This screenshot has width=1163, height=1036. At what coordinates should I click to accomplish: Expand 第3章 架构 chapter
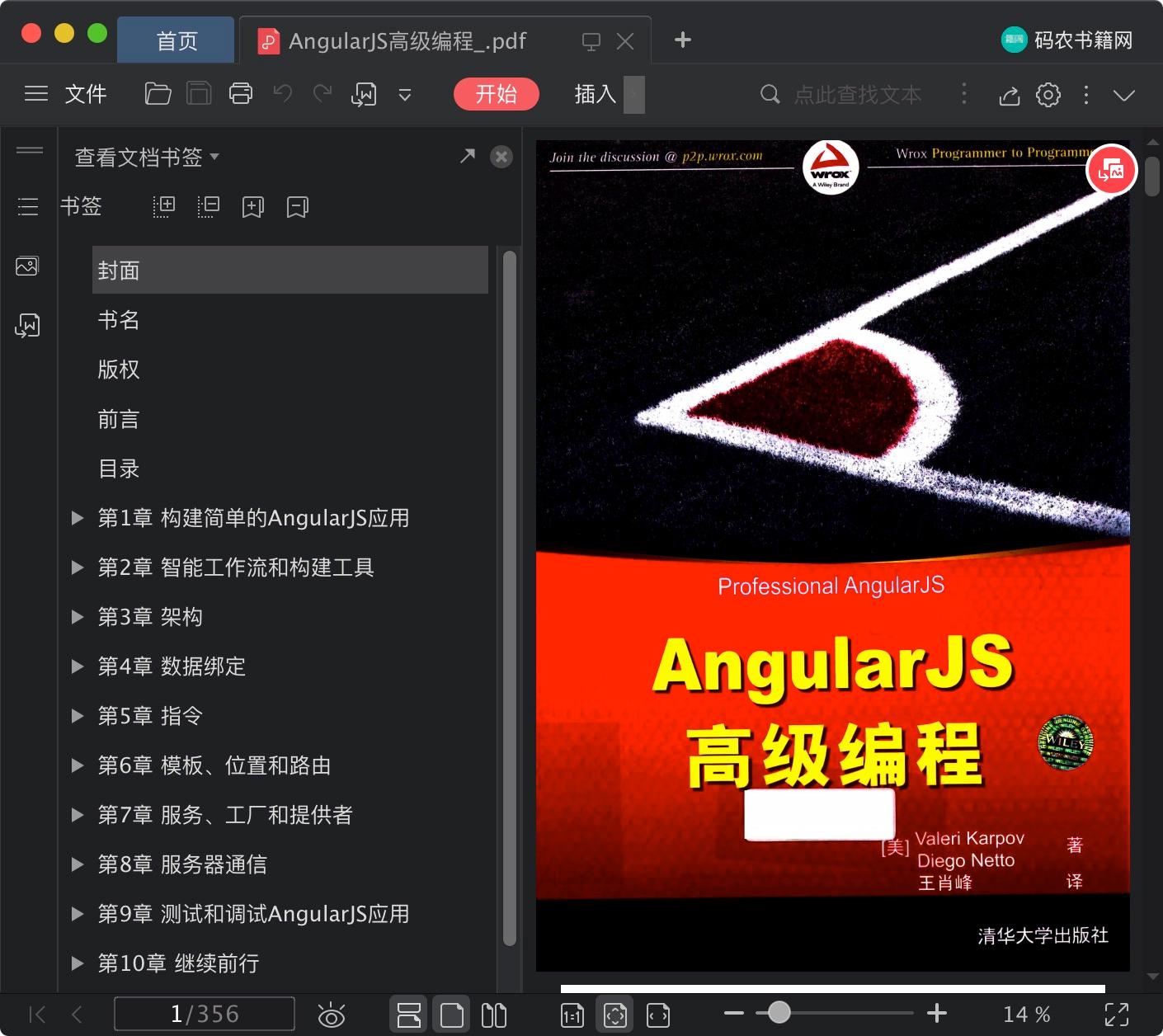coord(78,617)
